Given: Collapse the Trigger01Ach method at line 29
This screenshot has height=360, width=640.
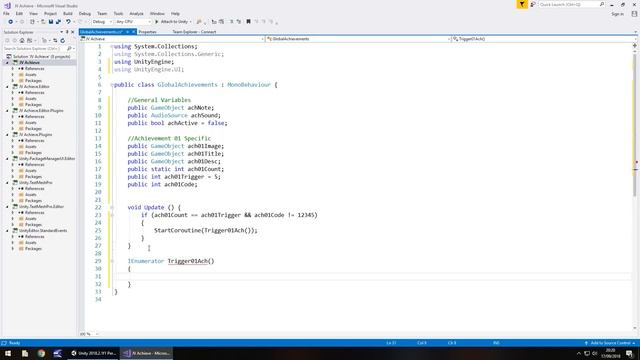Looking at the screenshot, I should 112,261.
